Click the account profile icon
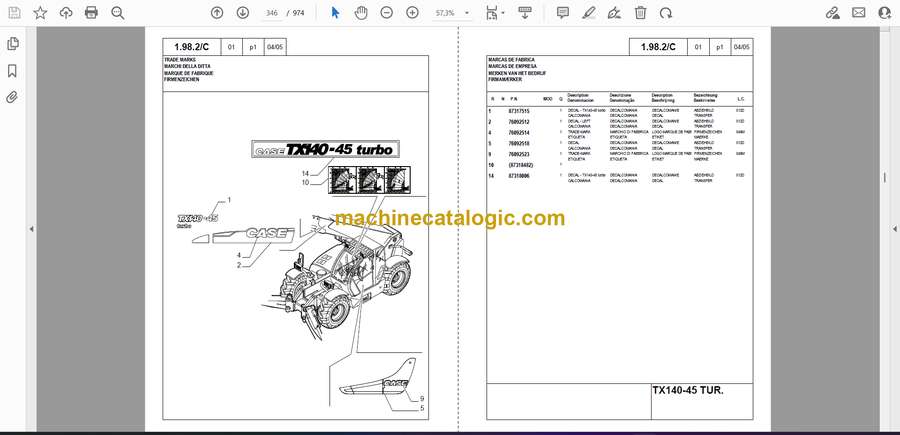900x435 pixels. pos(885,13)
